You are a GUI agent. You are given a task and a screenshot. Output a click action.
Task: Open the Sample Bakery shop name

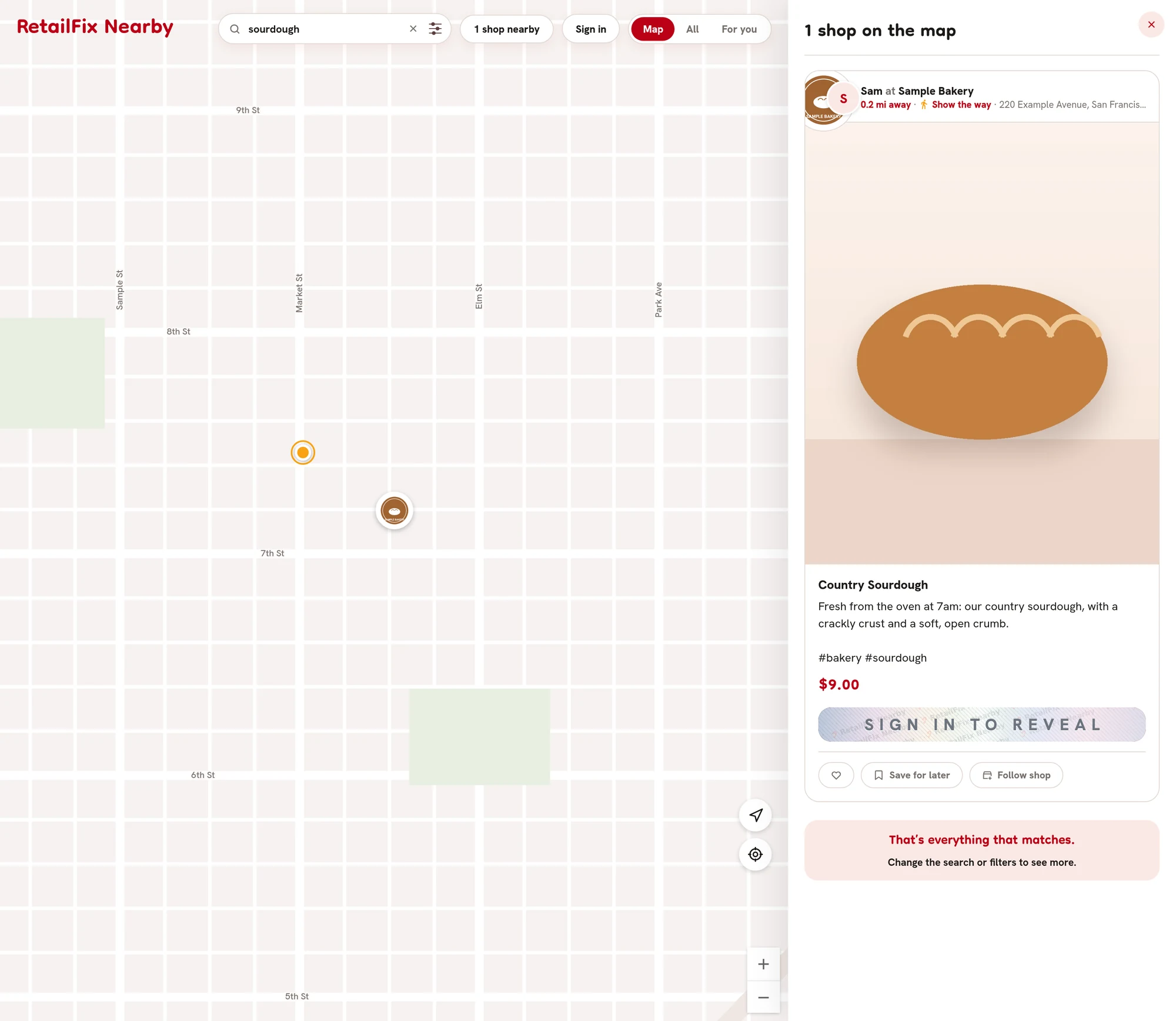[x=936, y=91]
